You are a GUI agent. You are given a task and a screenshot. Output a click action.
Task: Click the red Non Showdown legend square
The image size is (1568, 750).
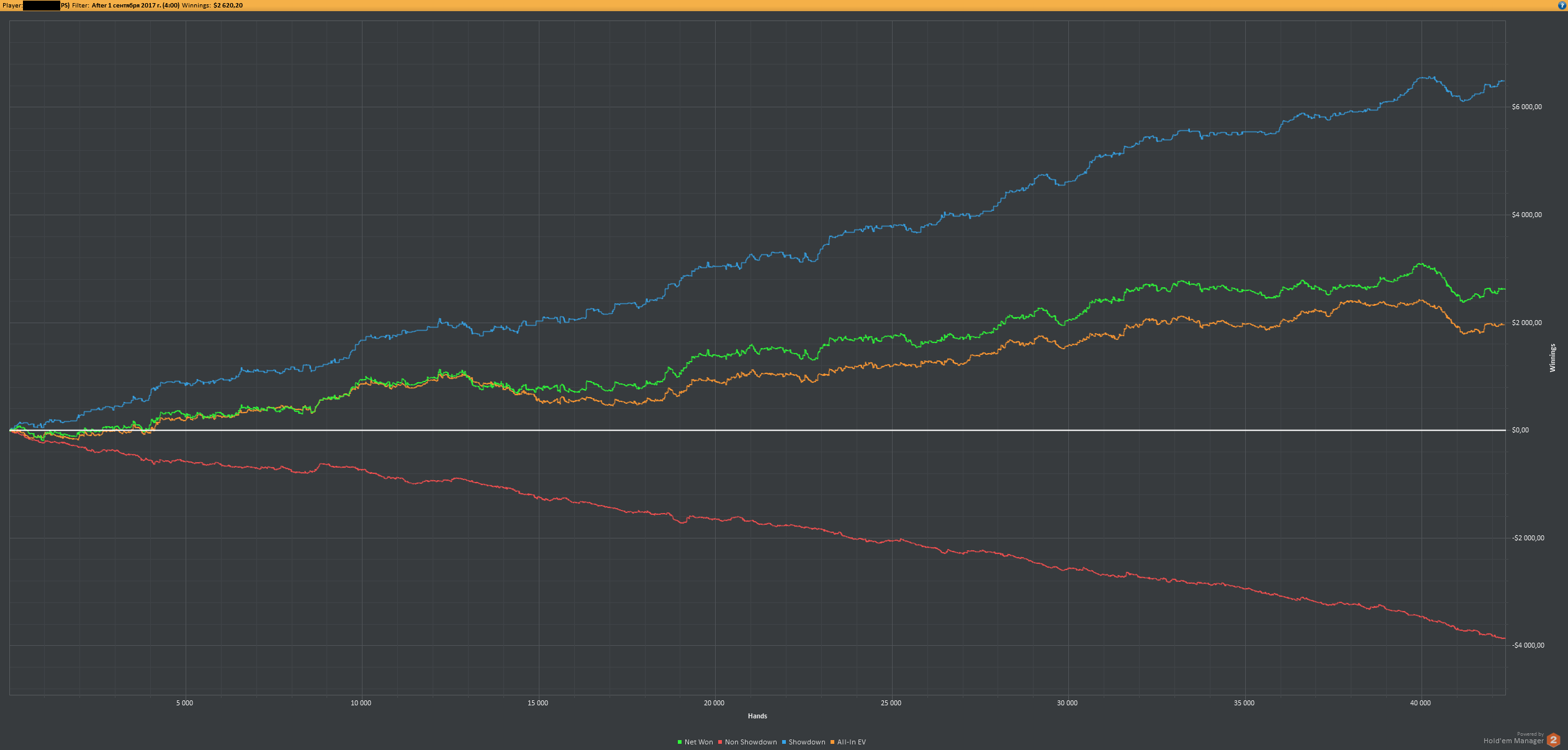point(720,742)
